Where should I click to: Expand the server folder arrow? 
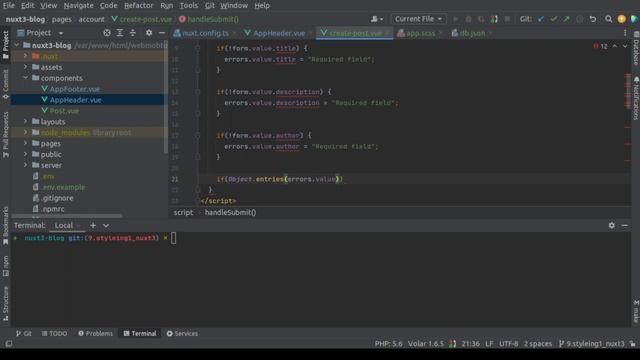click(25, 165)
